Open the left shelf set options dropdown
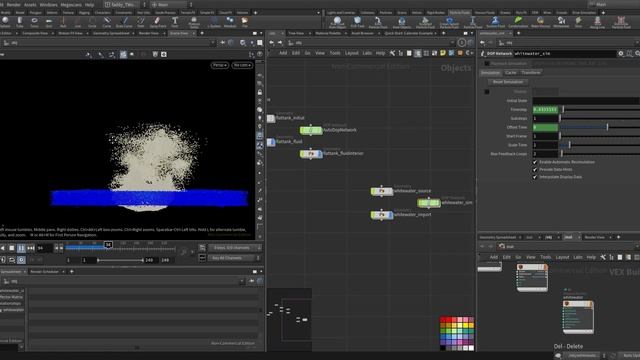 click(x=318, y=13)
